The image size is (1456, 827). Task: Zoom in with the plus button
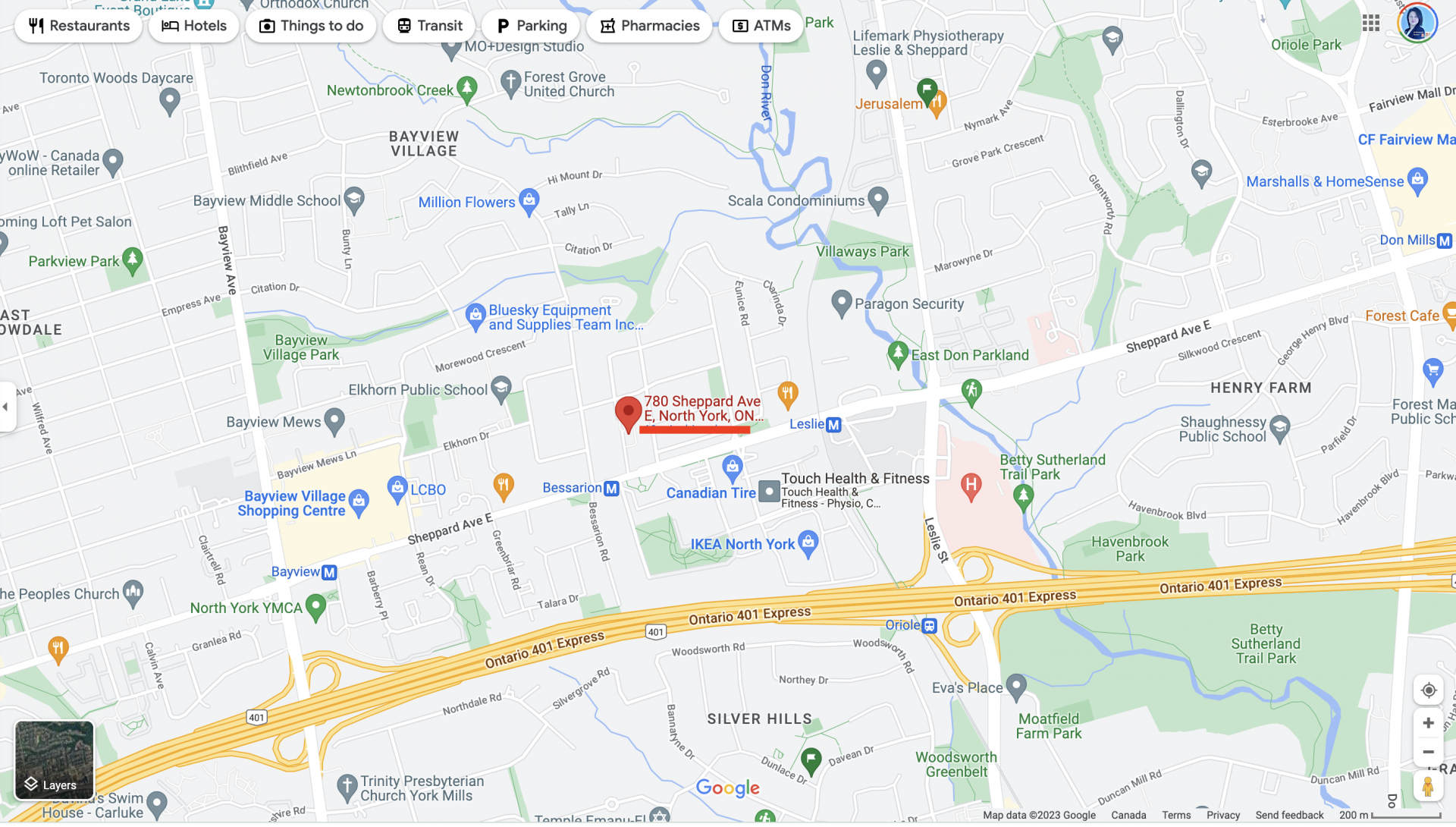tap(1428, 724)
